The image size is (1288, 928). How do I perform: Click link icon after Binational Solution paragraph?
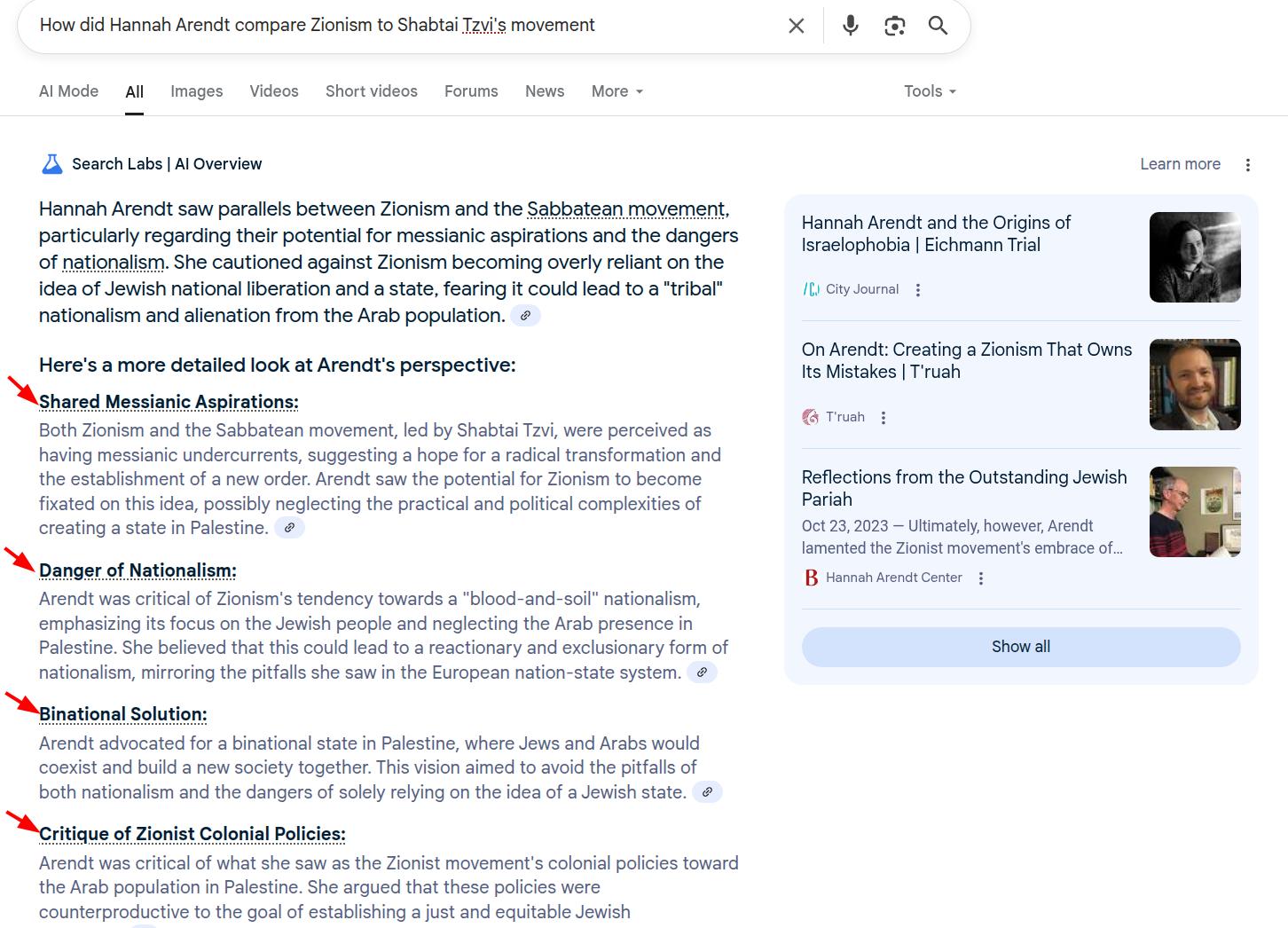707,792
